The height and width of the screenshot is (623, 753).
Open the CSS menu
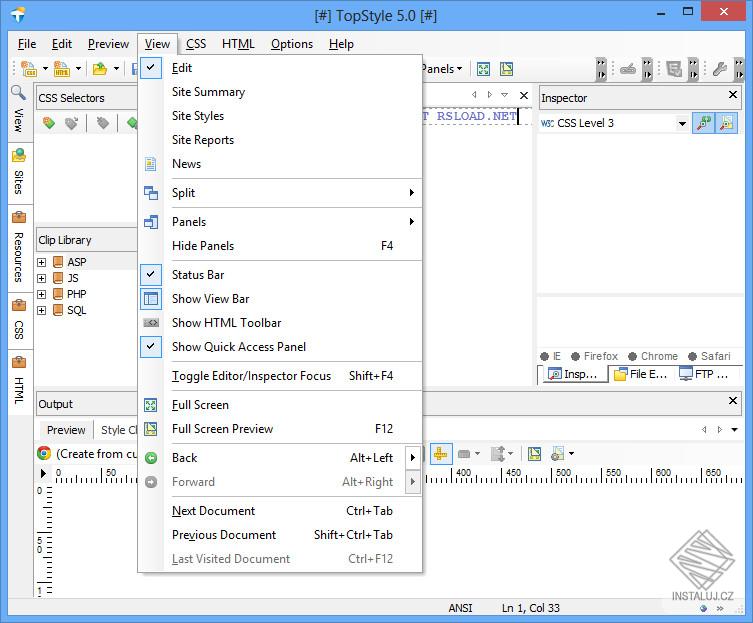pos(196,44)
